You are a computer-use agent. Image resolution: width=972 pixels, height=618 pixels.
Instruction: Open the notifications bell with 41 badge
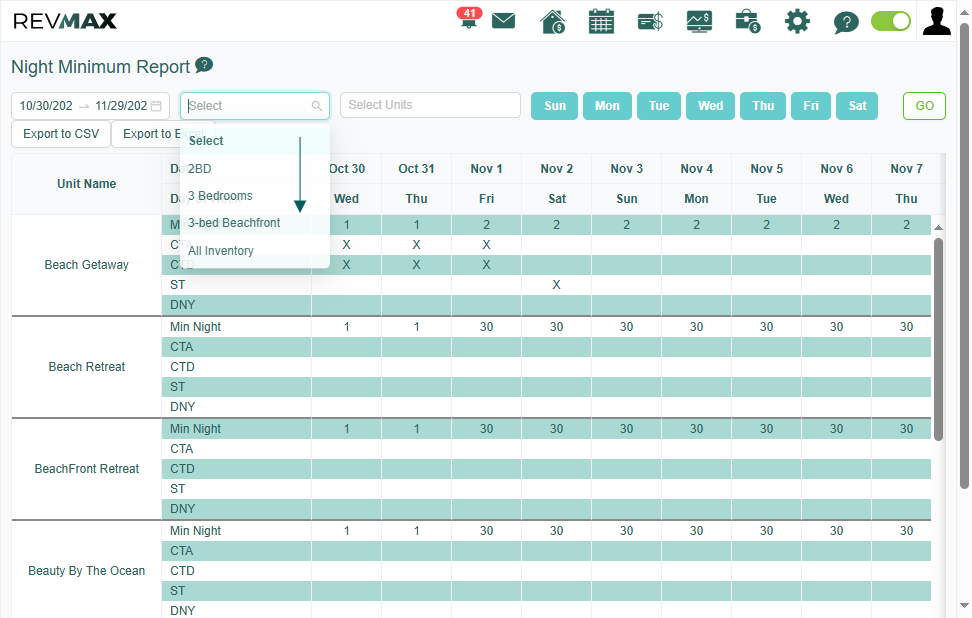[469, 19]
